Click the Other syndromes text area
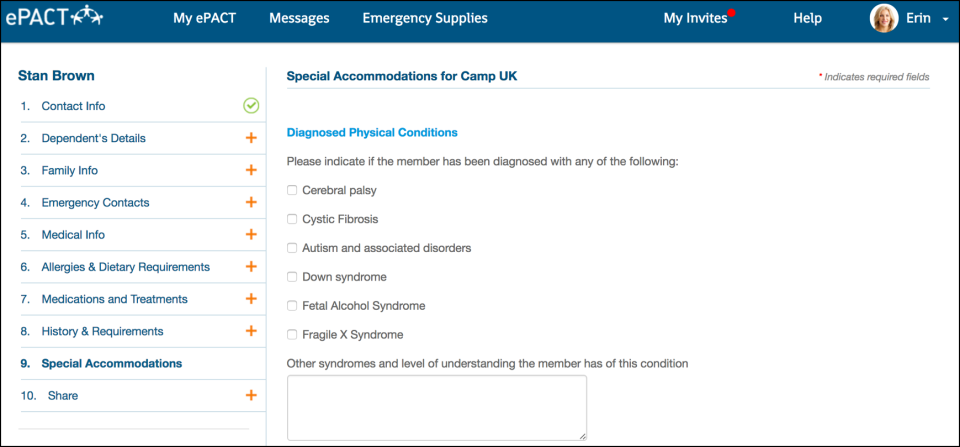Screen dimensions: 960x447 pos(436,407)
